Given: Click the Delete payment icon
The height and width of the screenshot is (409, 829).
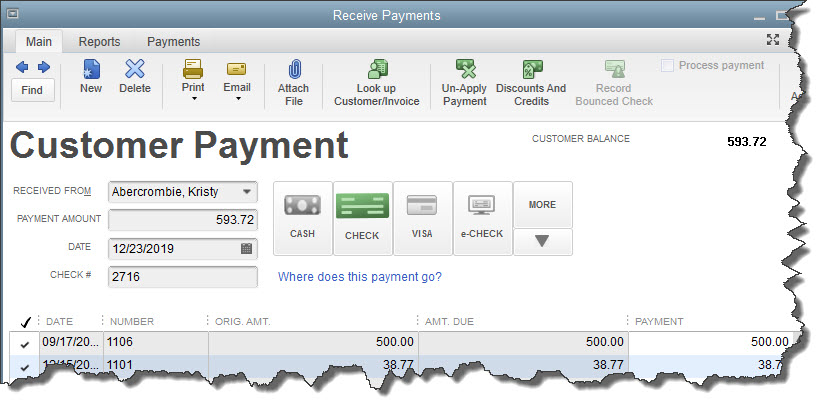Looking at the screenshot, I should [135, 70].
